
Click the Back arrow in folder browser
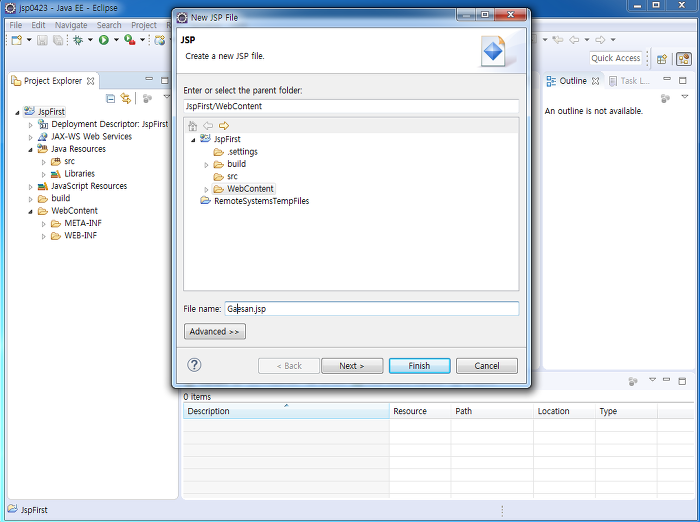tap(208, 126)
